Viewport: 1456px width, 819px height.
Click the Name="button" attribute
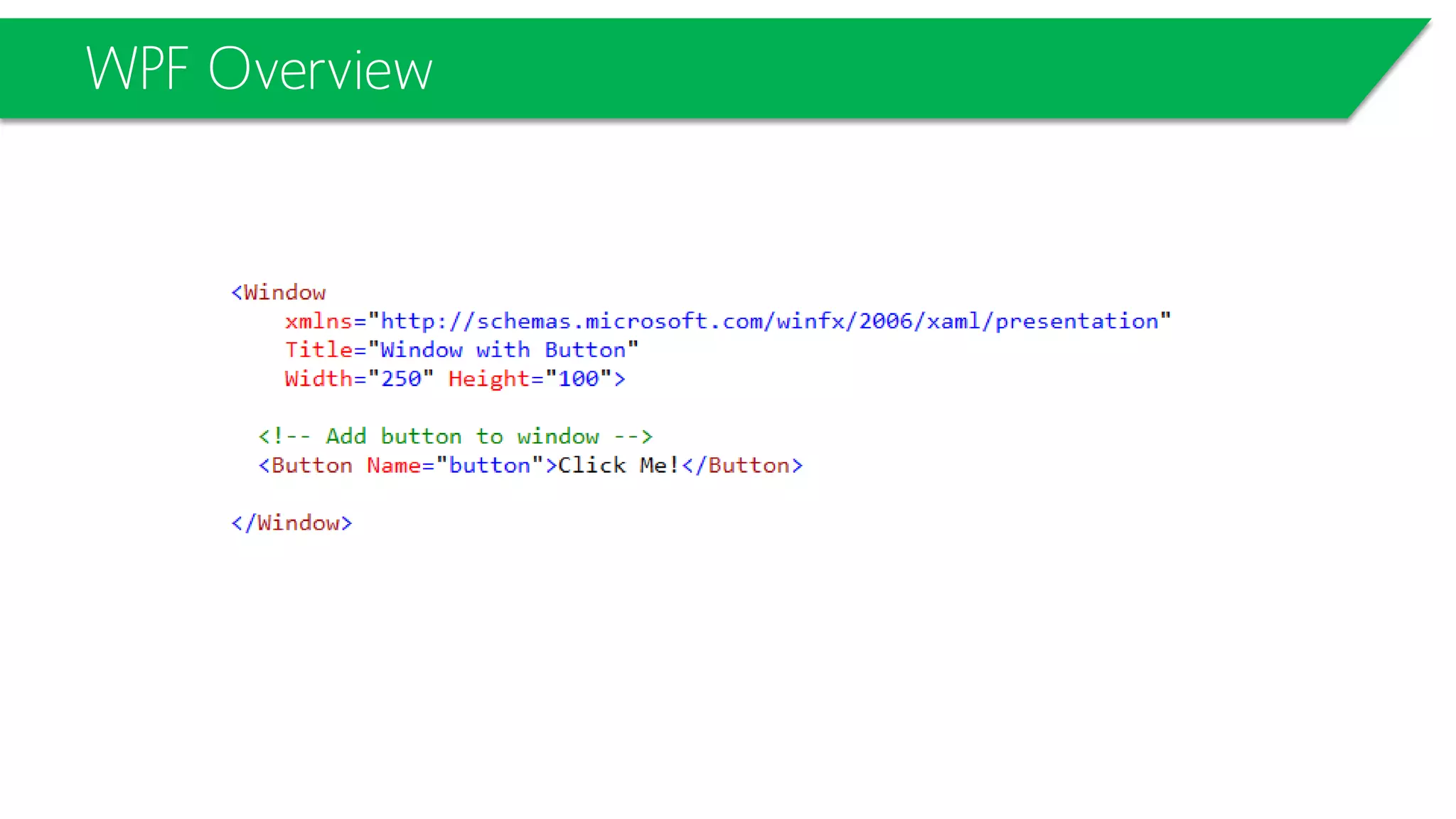tap(455, 465)
